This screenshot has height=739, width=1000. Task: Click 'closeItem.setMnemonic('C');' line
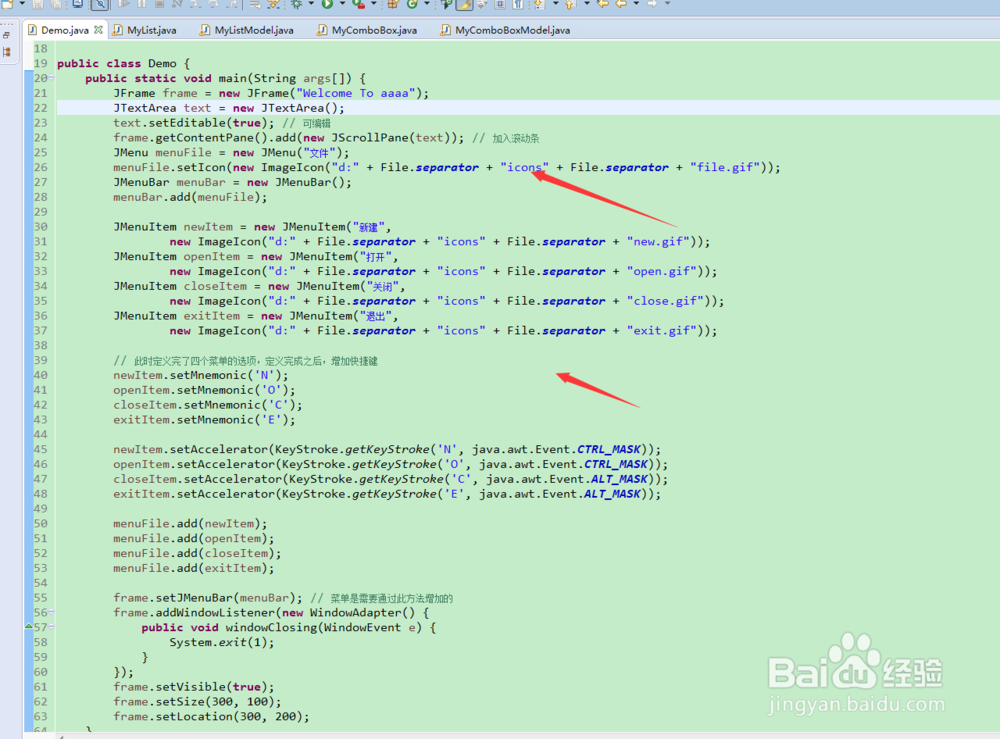click(208, 404)
